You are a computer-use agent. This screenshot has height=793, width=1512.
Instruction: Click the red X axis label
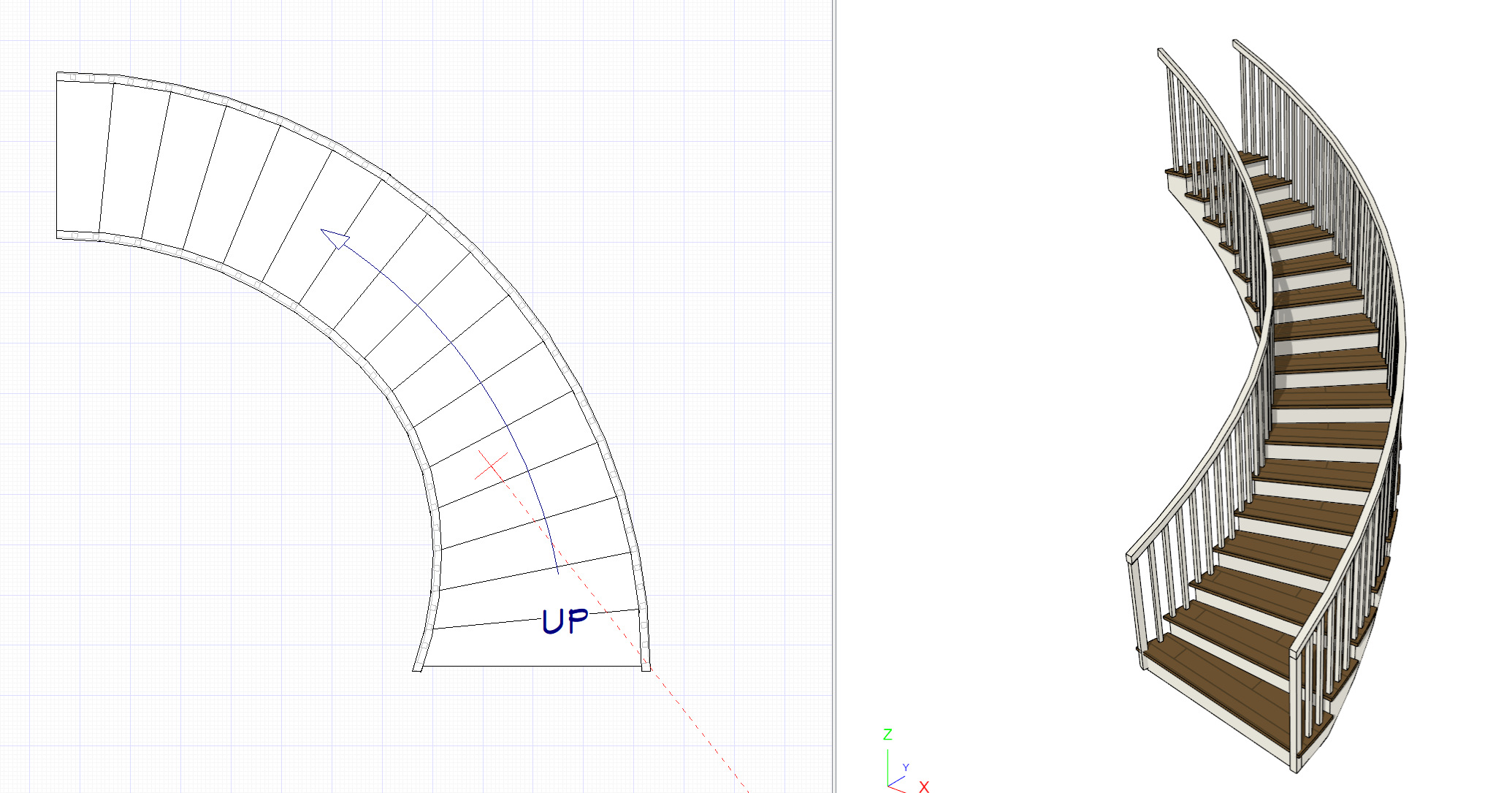pos(924,786)
